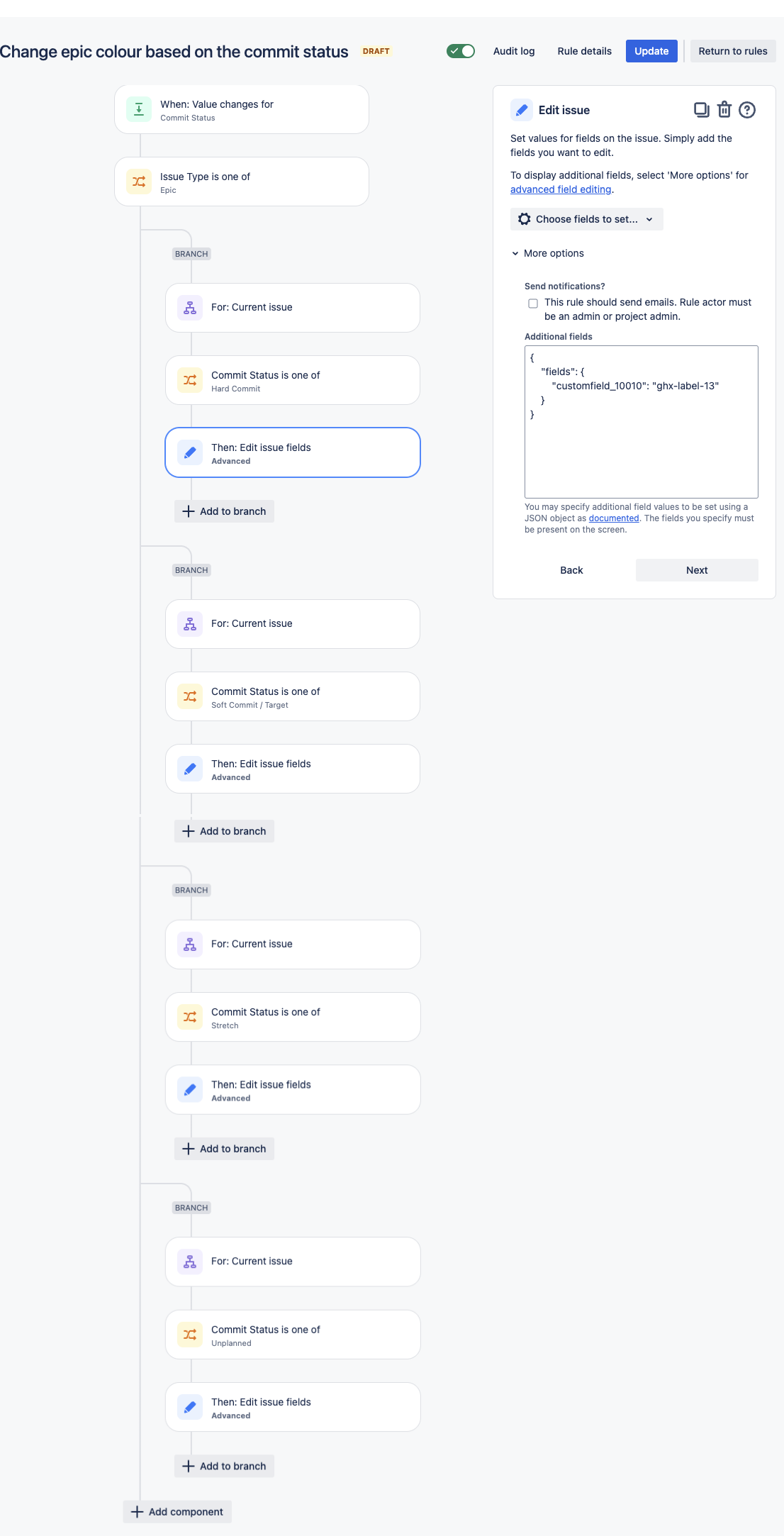Screen dimensions: 784x1536
Task: Click the pencil icon on the Stretch branch edit action
Action: [189, 1089]
